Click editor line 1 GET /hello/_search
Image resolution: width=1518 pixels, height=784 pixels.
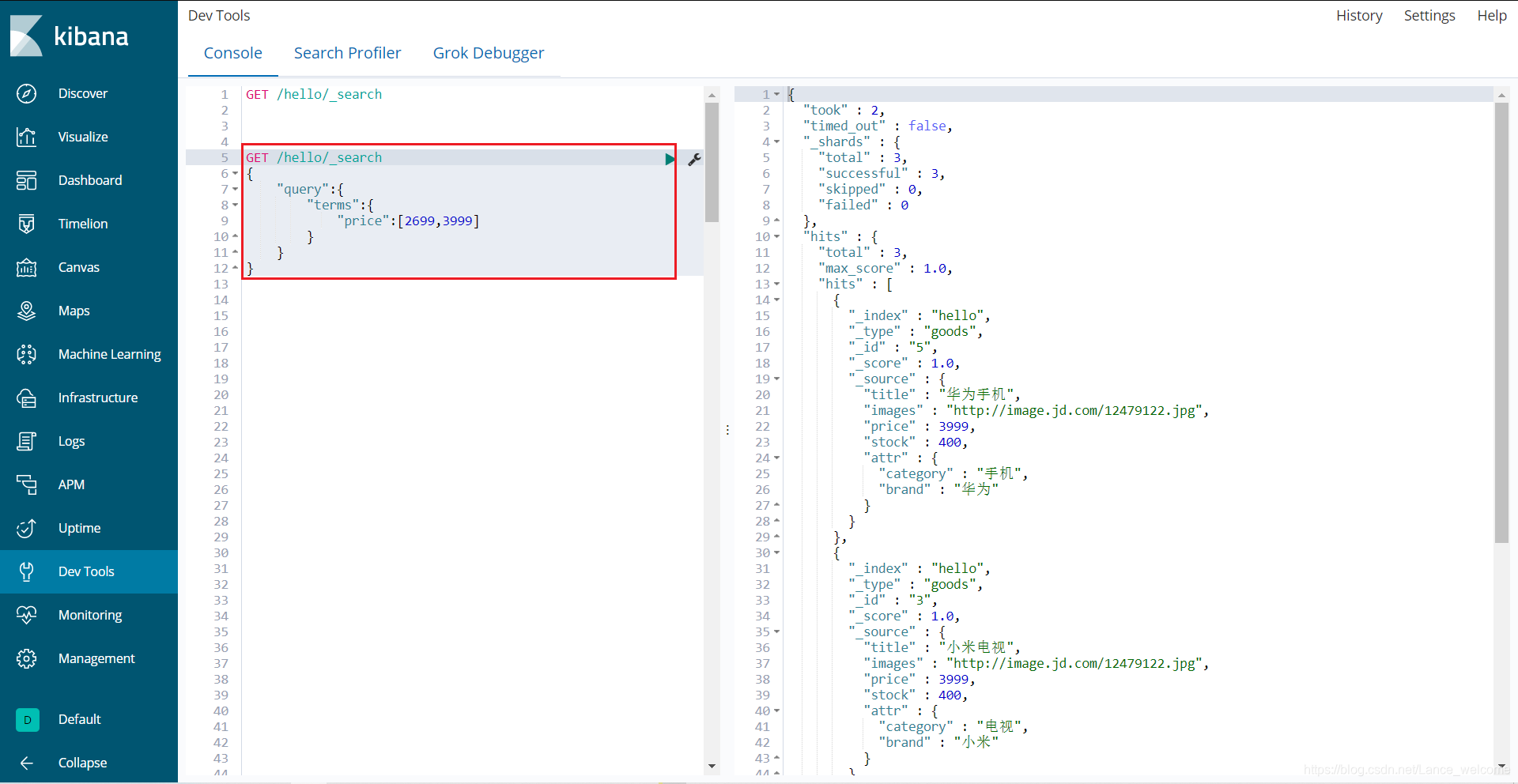[x=314, y=94]
